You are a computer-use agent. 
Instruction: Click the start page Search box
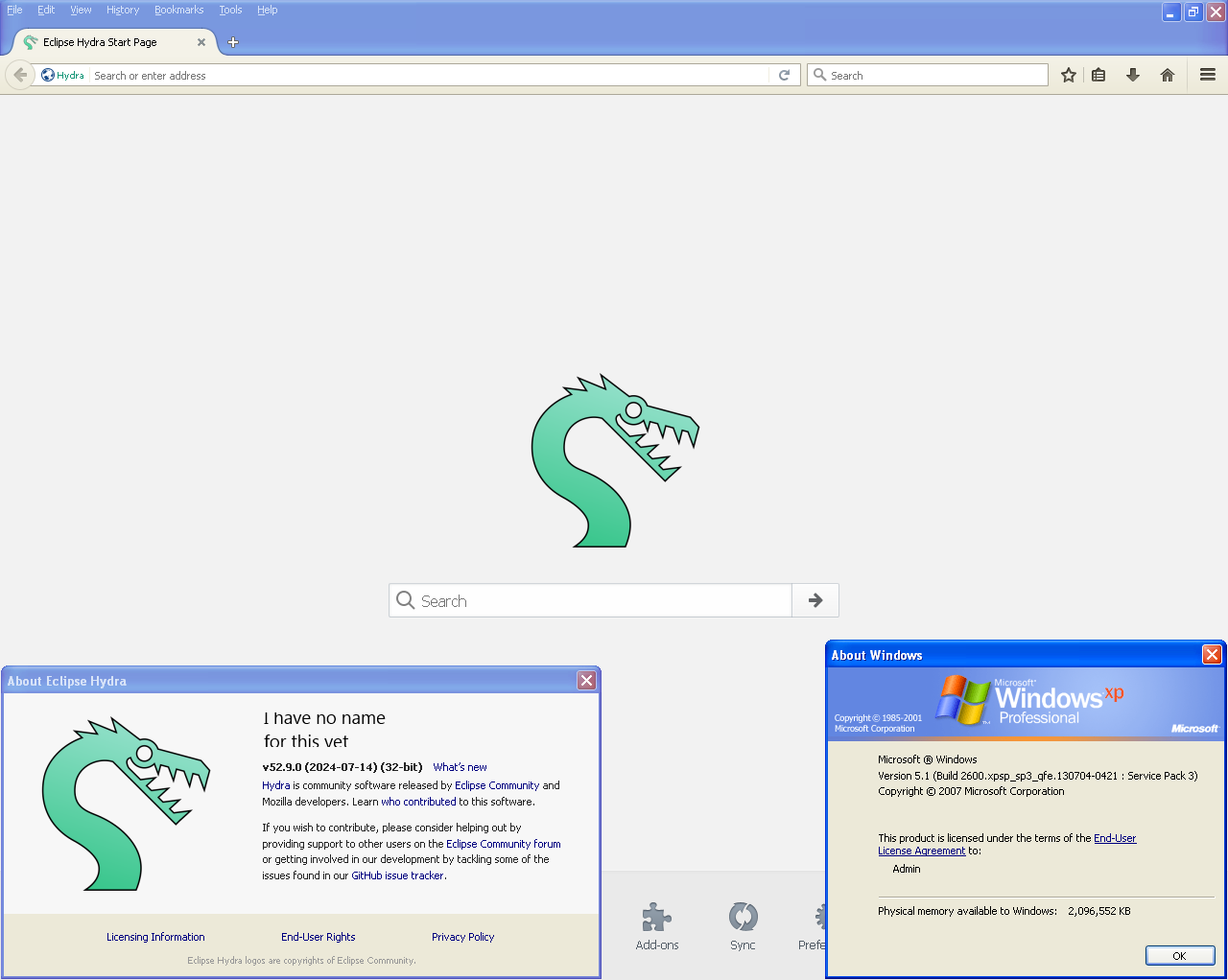(590, 600)
